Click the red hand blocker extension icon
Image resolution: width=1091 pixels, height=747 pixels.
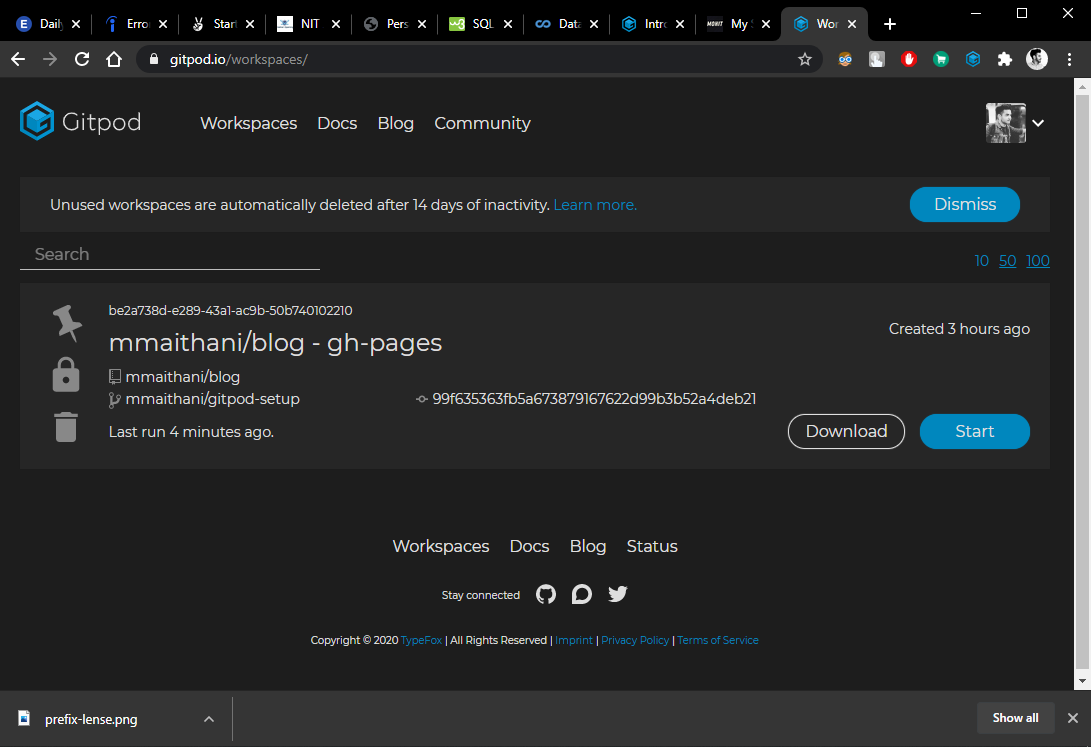[909, 59]
